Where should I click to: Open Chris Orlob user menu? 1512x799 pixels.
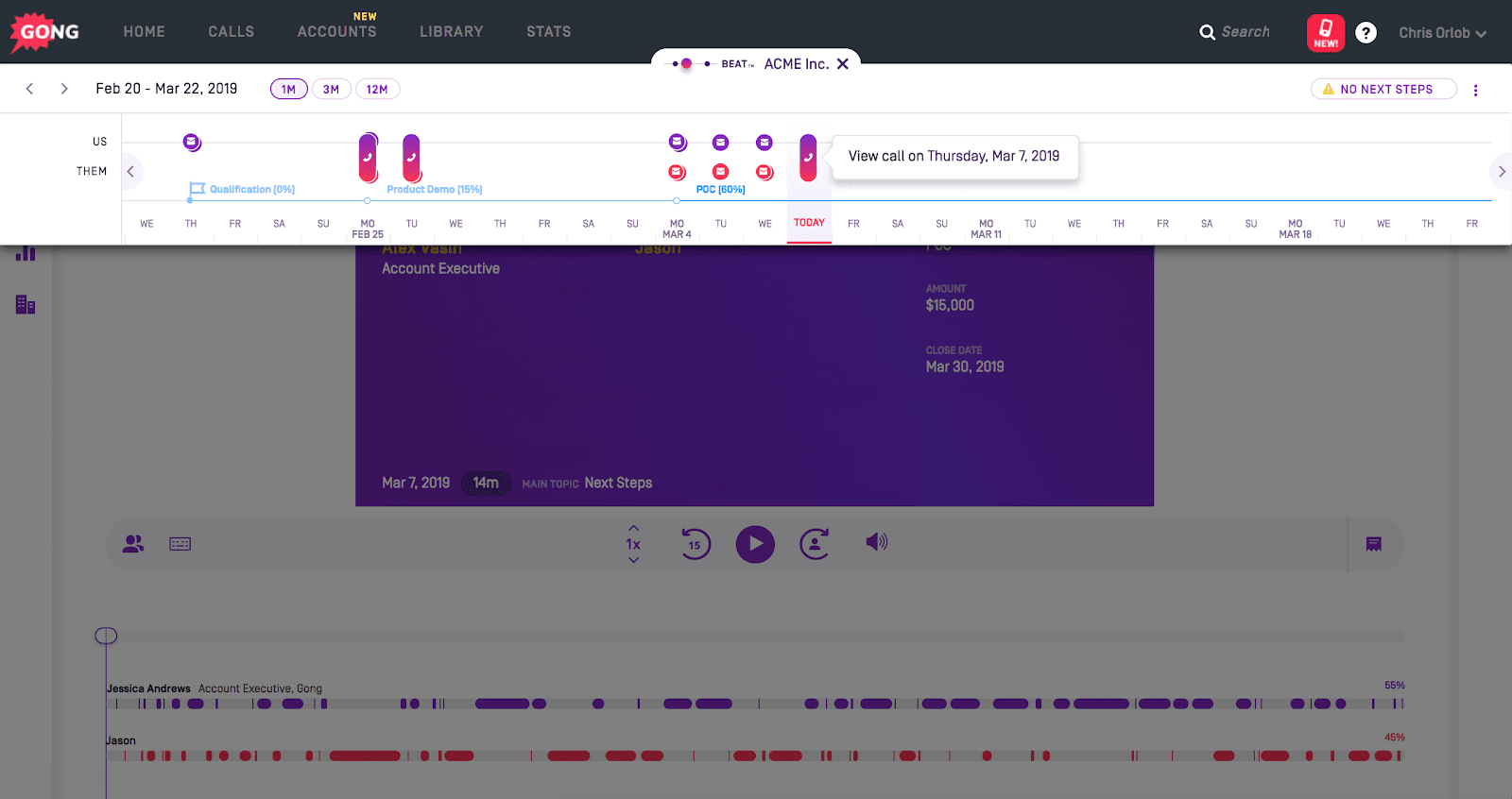(1442, 33)
